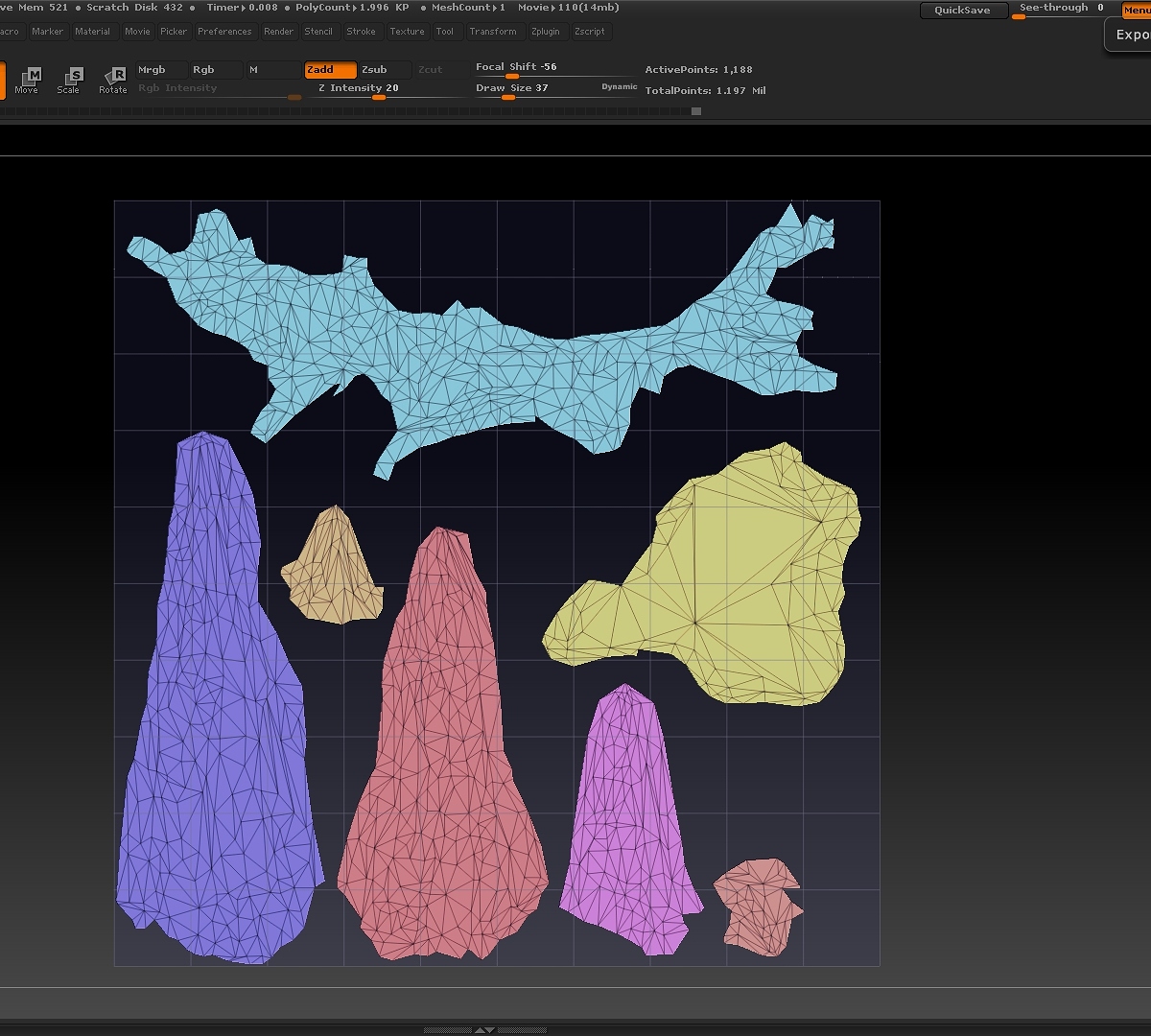Click the Timer 0.008 readout
The width and height of the screenshot is (1151, 1036).
coord(242,8)
